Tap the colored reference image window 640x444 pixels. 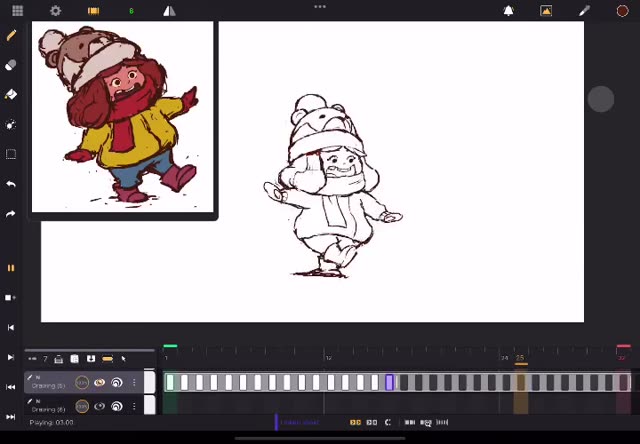point(122,117)
